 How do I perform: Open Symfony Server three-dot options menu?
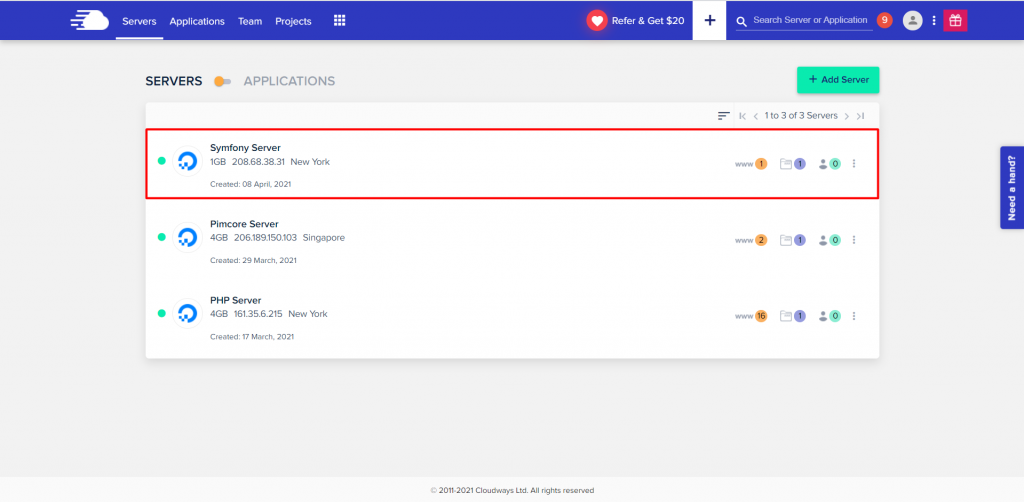pyautogui.click(x=854, y=164)
